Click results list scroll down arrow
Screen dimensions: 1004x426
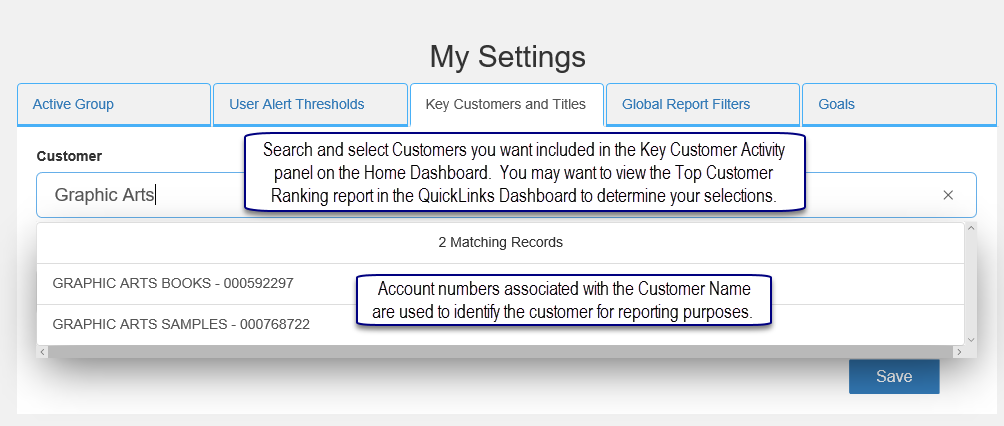(x=971, y=340)
